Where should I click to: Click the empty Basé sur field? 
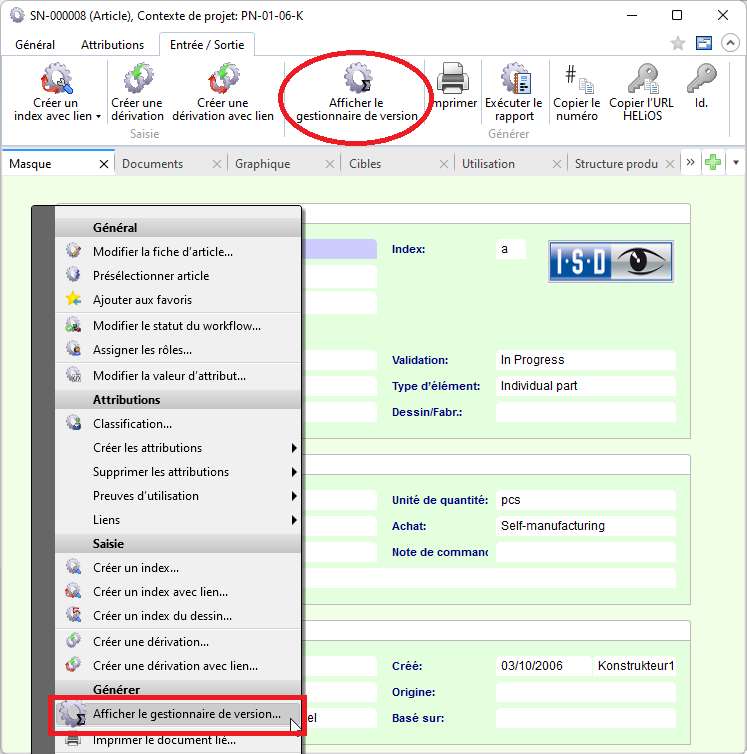point(585,718)
